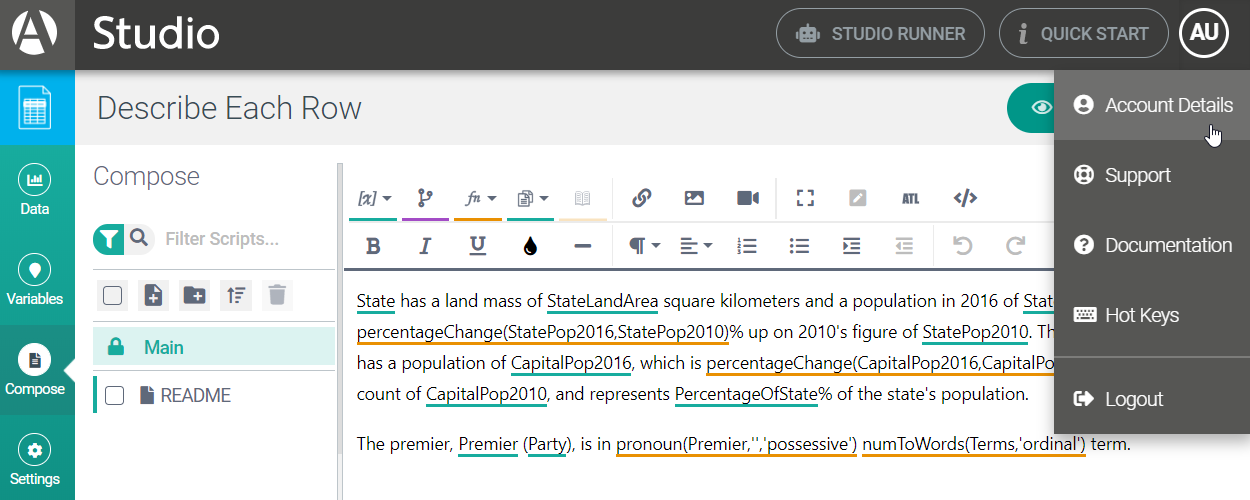The image size is (1250, 500).
Task: Add a new script file
Action: [x=153, y=295]
